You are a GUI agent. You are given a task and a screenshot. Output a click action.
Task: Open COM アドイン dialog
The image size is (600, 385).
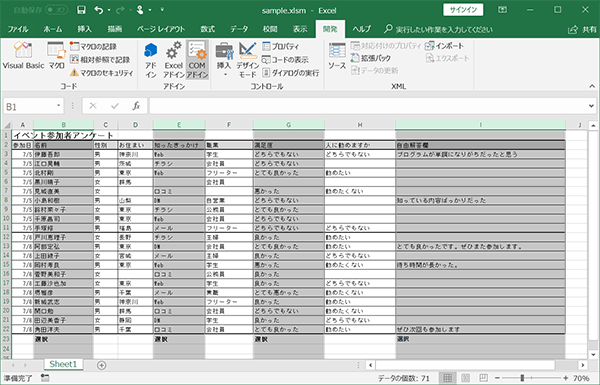pyautogui.click(x=197, y=60)
